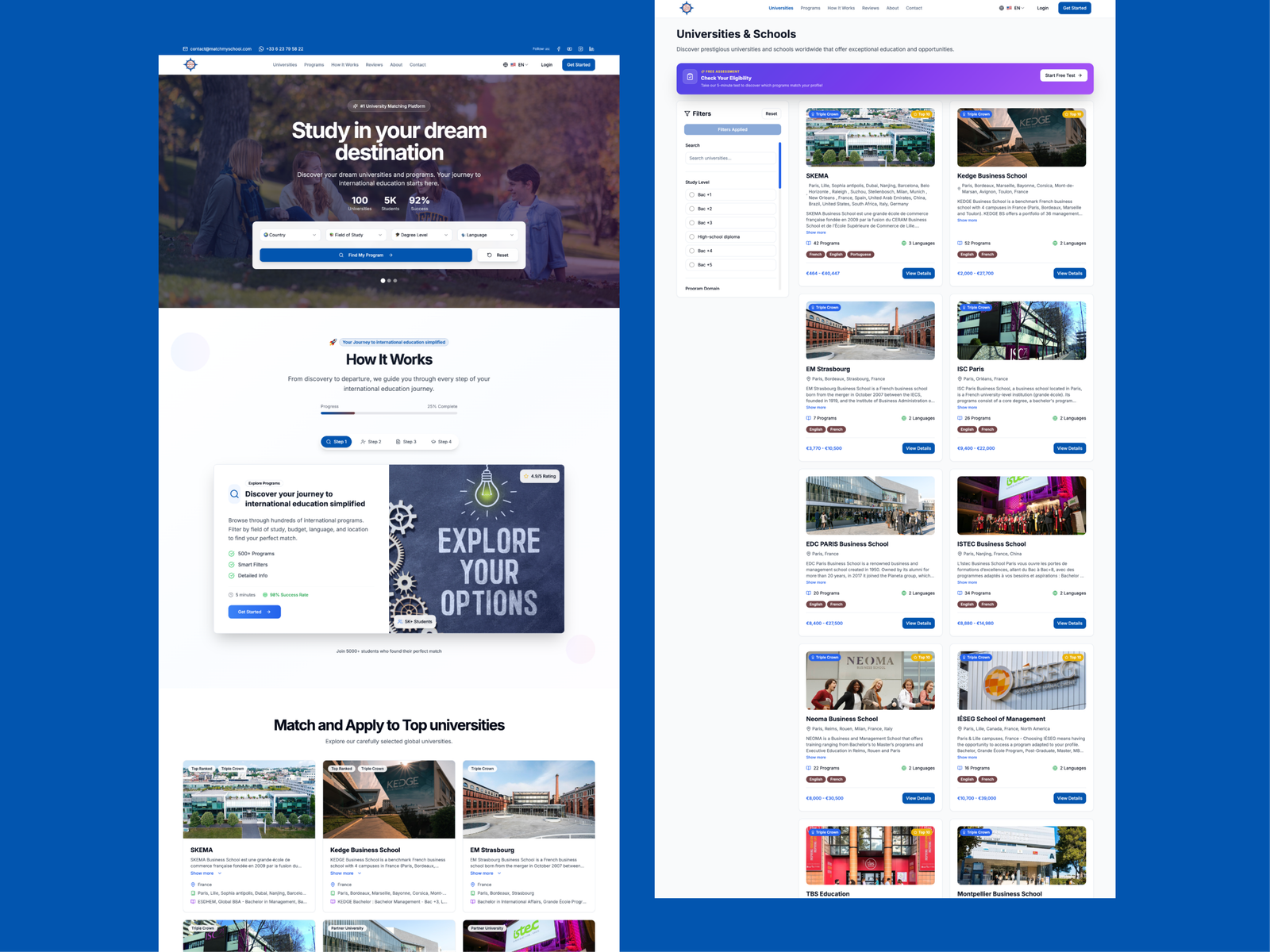Open Reviews in the home page navigation

point(375,64)
